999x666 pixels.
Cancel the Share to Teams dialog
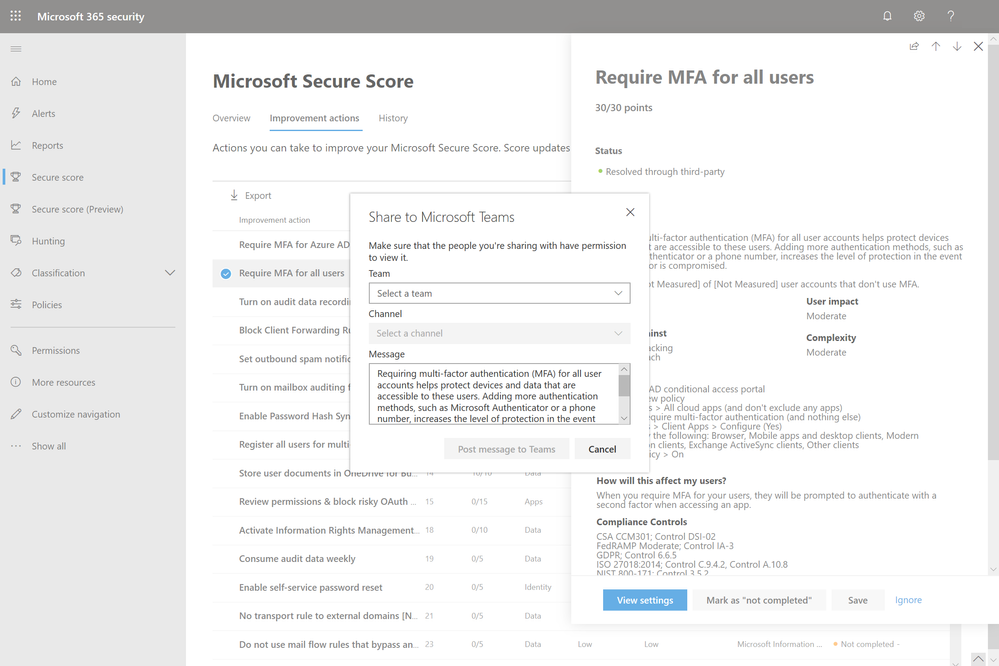point(602,449)
